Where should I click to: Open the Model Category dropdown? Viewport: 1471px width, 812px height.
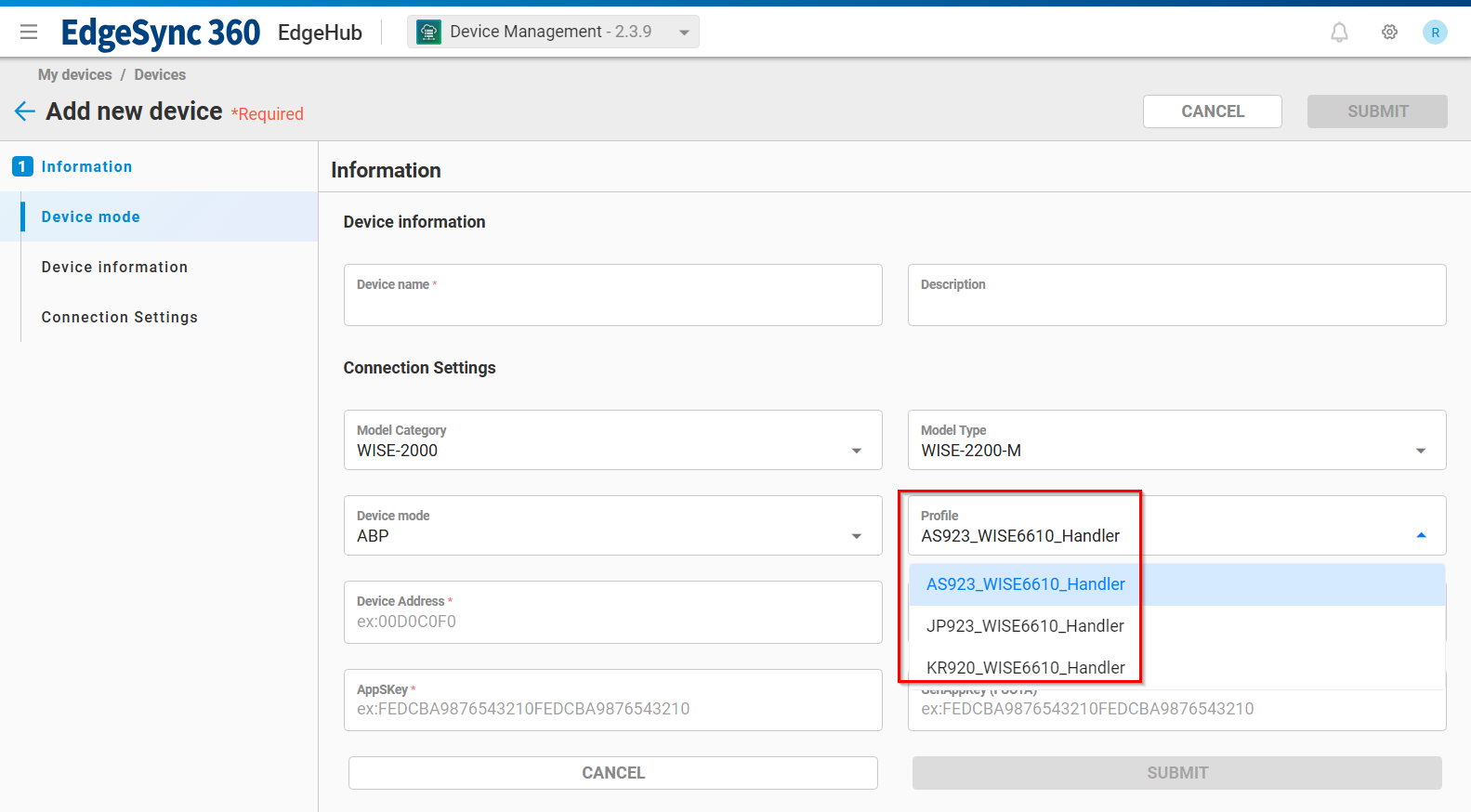coord(856,451)
